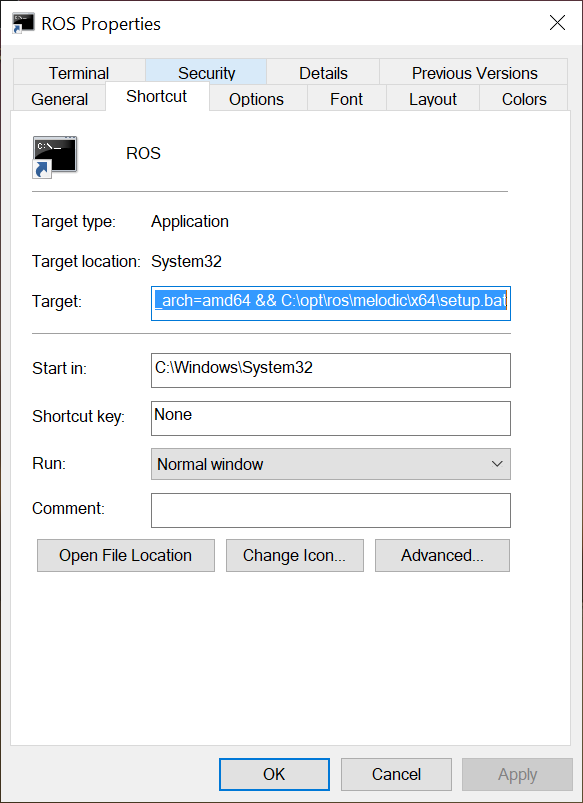Switch to the Security tab
The height and width of the screenshot is (803, 583).
tap(206, 73)
